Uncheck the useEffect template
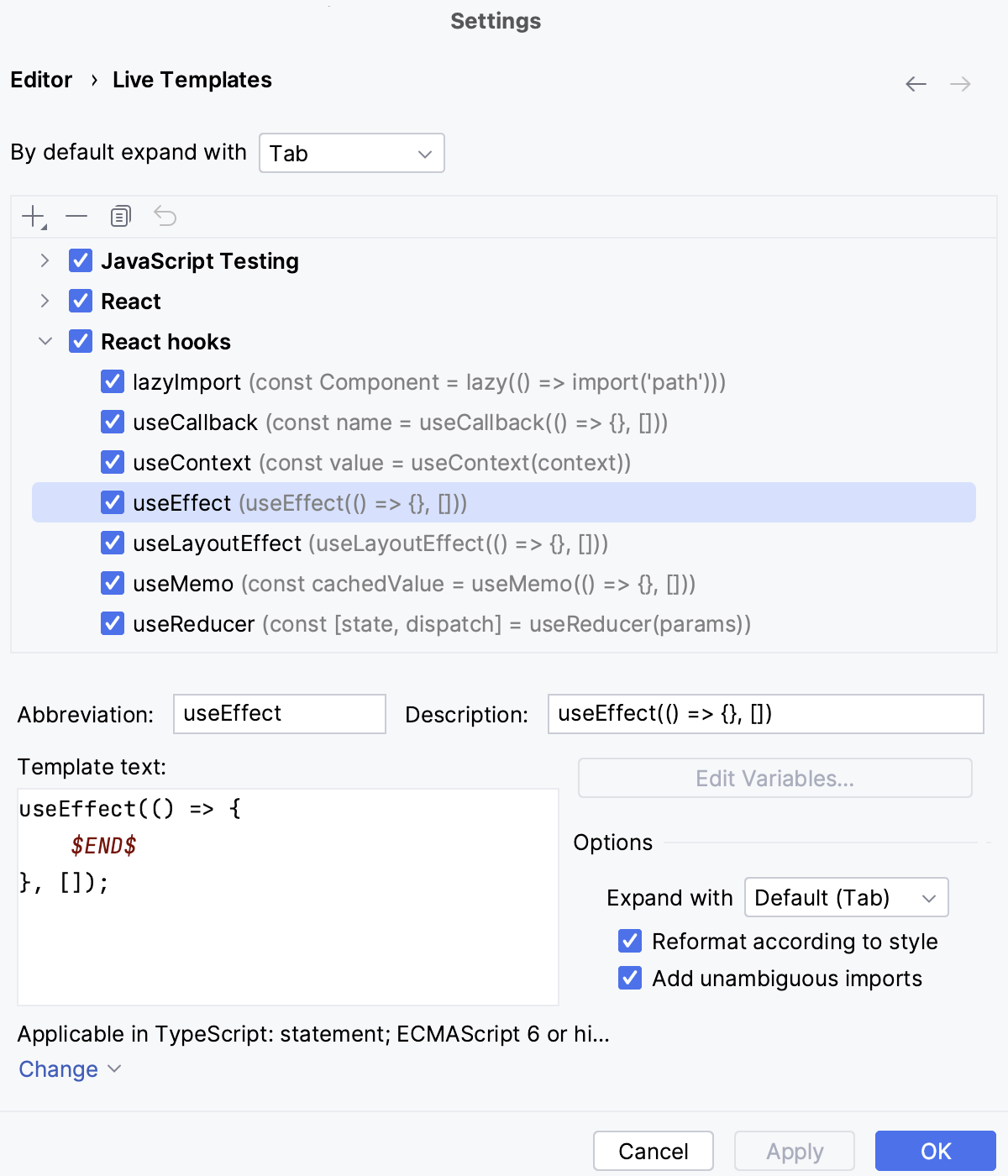1008x1176 pixels. tap(113, 502)
